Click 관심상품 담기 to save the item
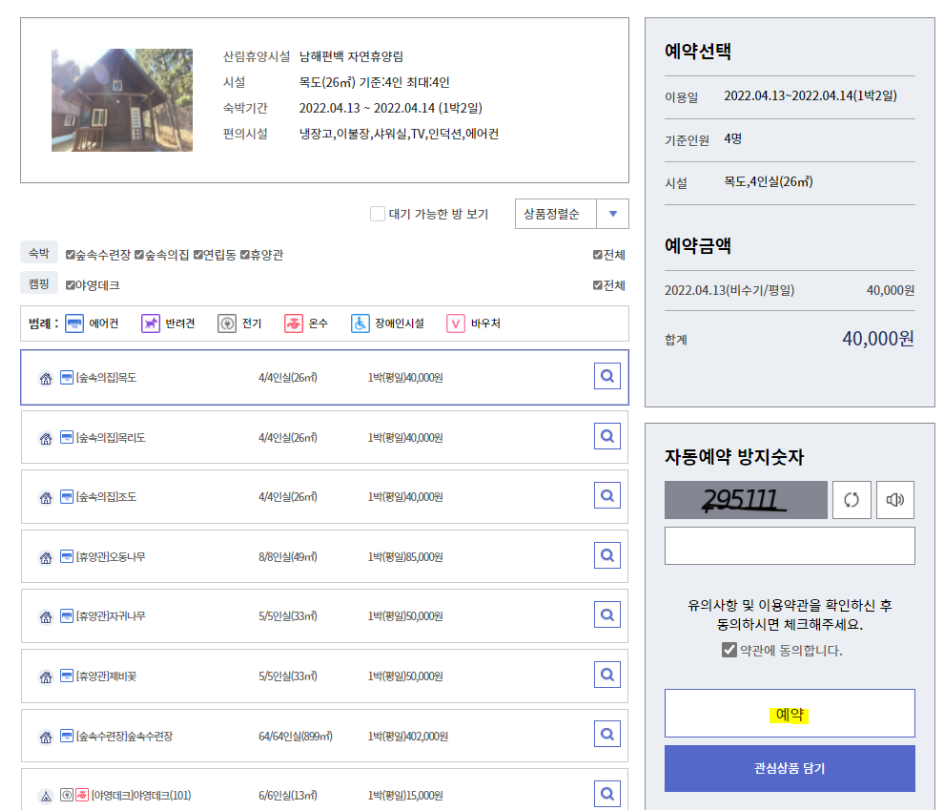946x812 pixels. 788,766
